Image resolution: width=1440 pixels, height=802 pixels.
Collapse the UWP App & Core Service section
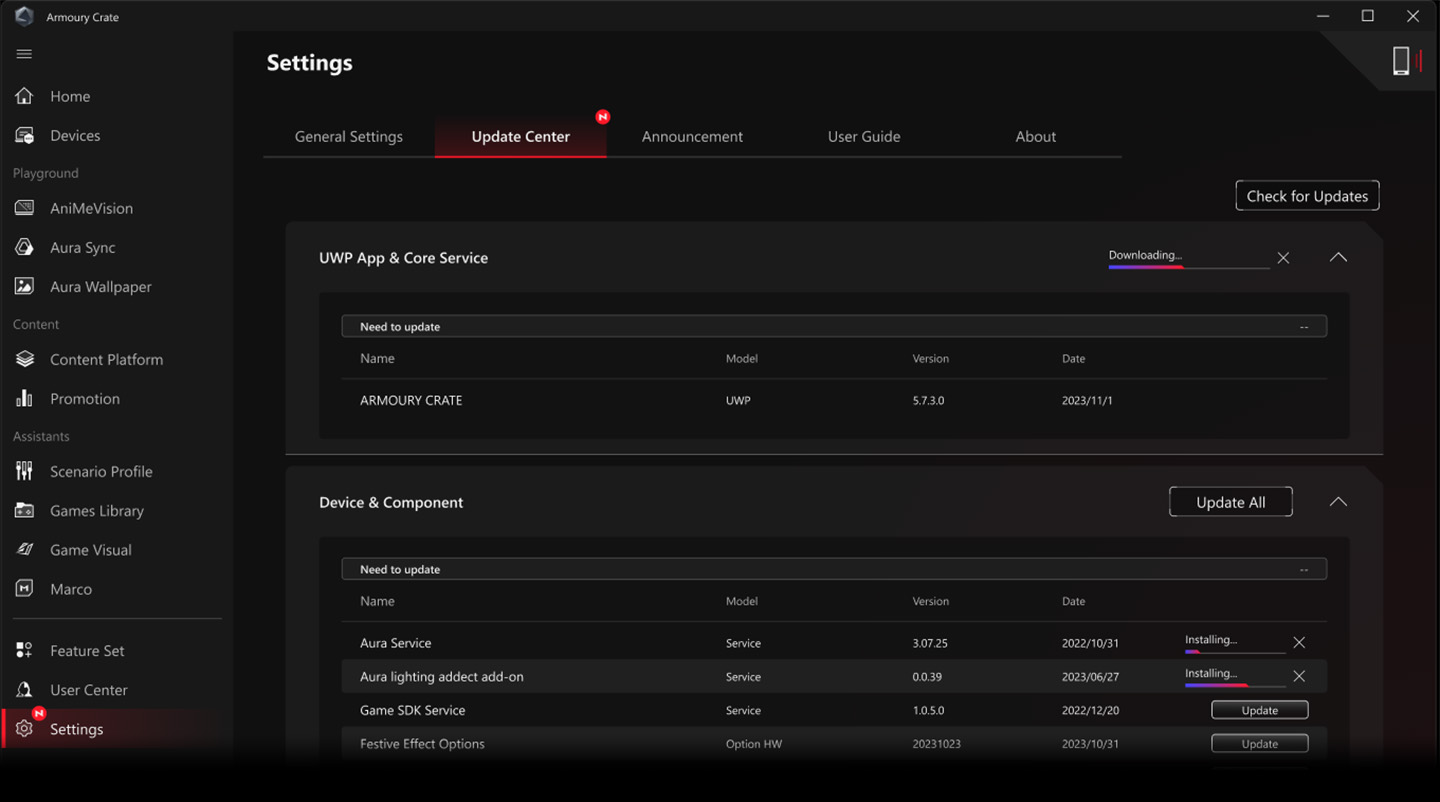(x=1338, y=258)
